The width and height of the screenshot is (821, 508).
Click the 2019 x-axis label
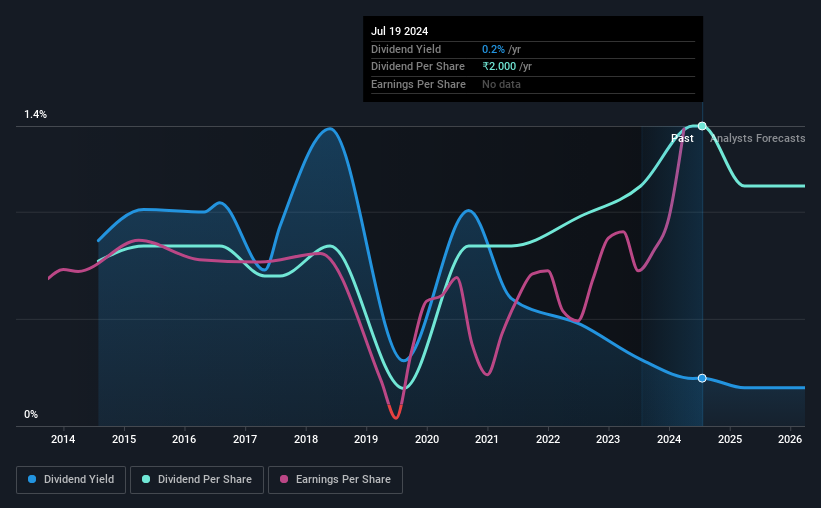point(366,439)
